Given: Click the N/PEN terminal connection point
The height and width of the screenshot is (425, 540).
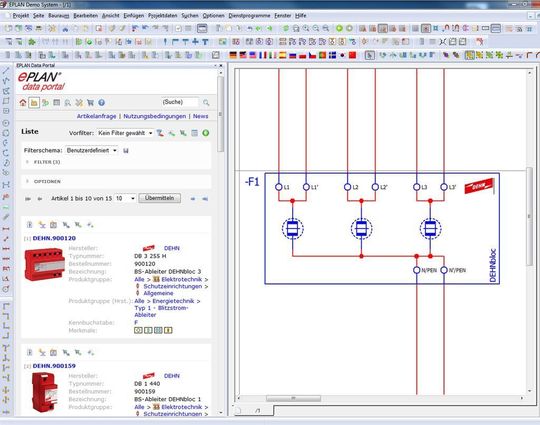Looking at the screenshot, I should coord(416,270).
